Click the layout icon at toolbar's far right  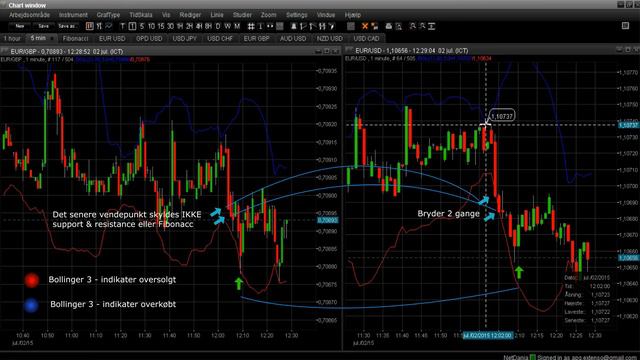pyautogui.click(x=625, y=26)
